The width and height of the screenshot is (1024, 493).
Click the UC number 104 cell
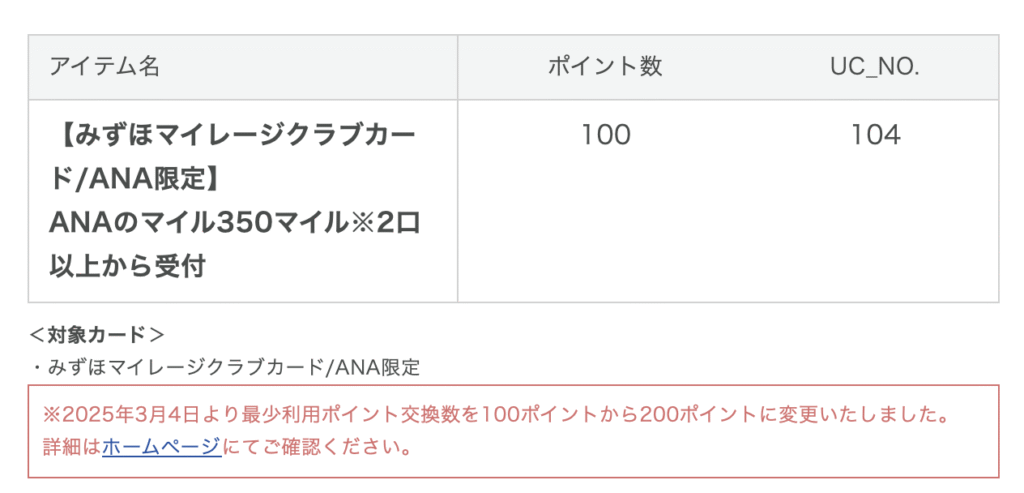pyautogui.click(x=875, y=135)
